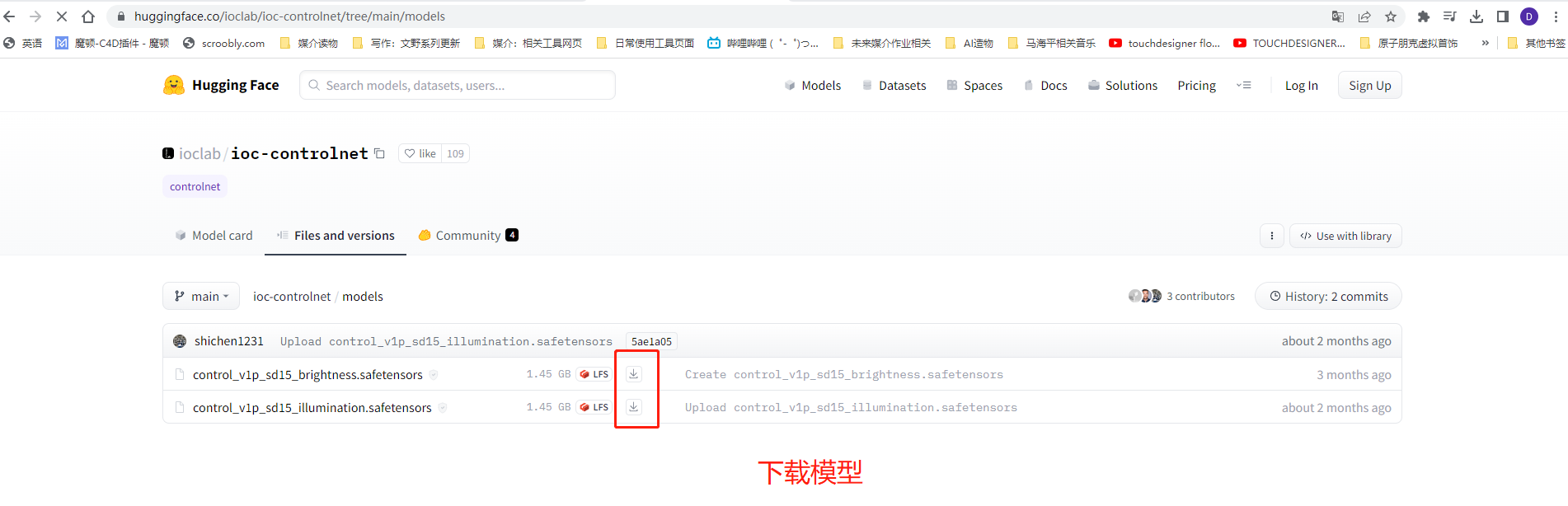Open the Pricing page

(x=1196, y=85)
